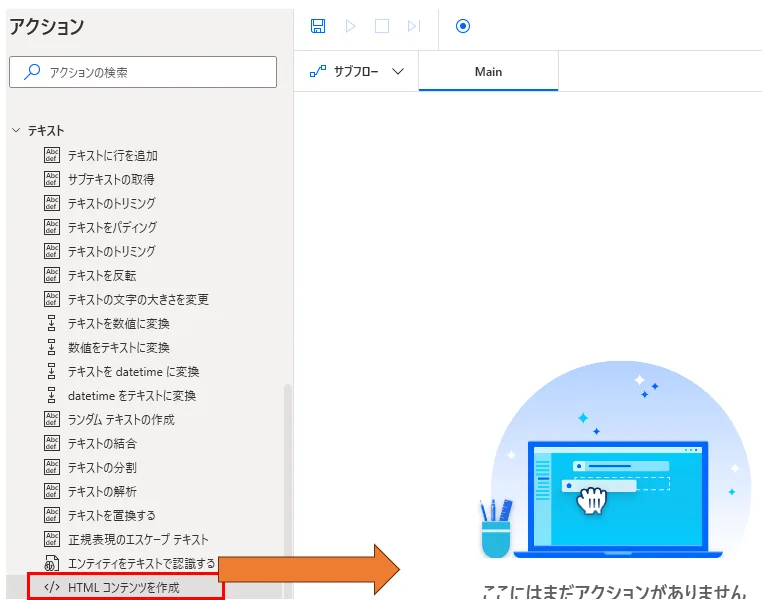
Task: Click the サブフロー dropdown chevron arrow
Action: click(398, 72)
